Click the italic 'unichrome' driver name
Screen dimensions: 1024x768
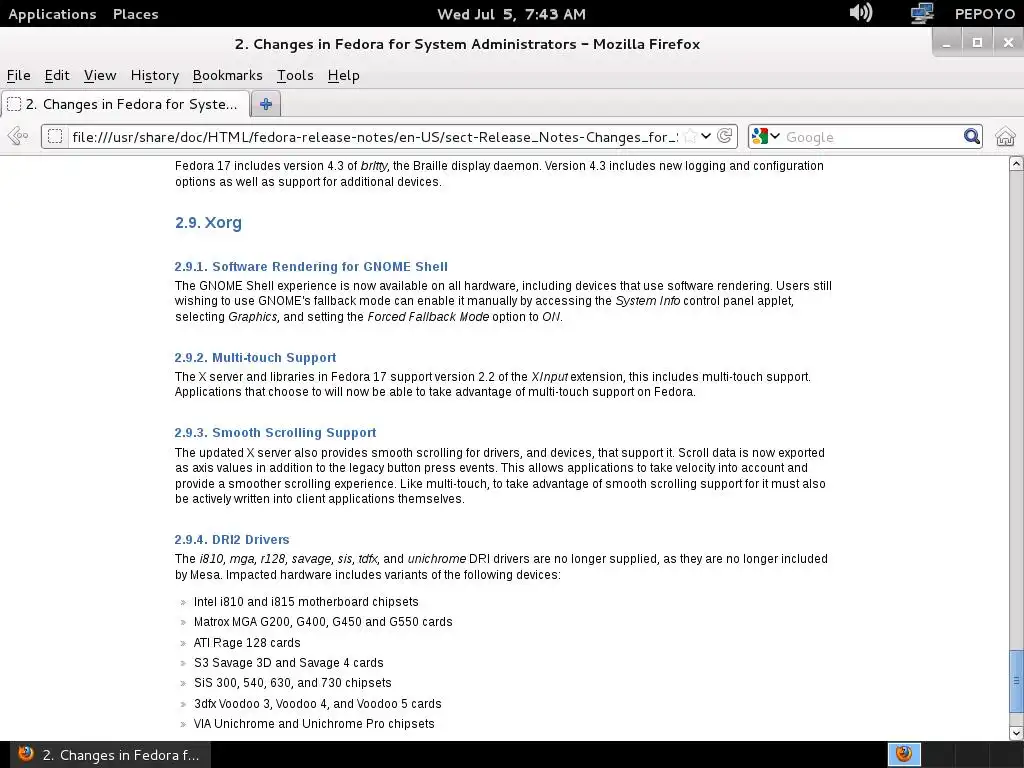437,558
